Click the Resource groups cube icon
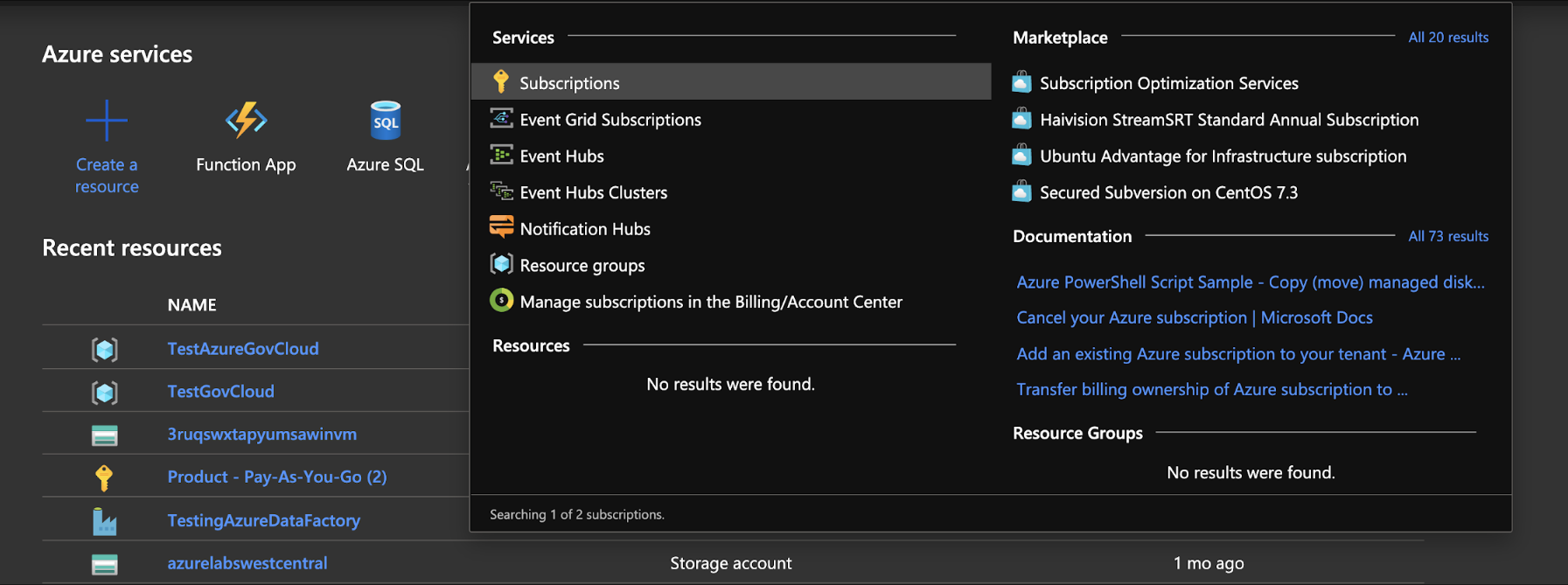The image size is (1568, 585). point(501,264)
